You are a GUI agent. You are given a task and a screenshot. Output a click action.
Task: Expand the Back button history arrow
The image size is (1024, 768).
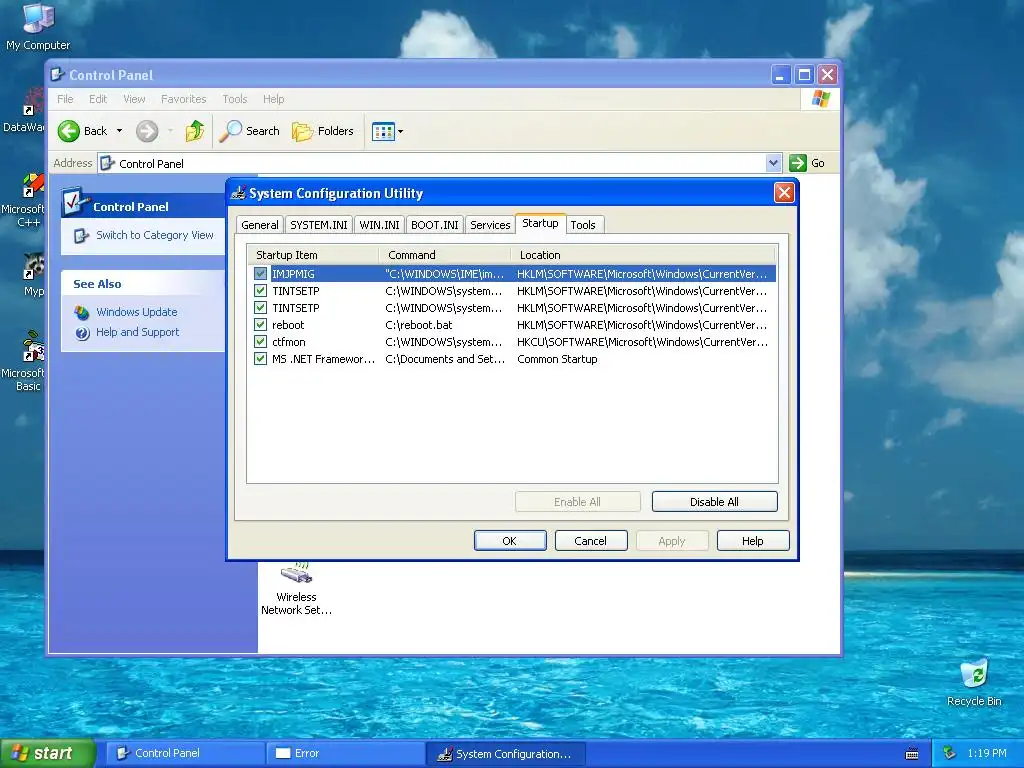[120, 131]
